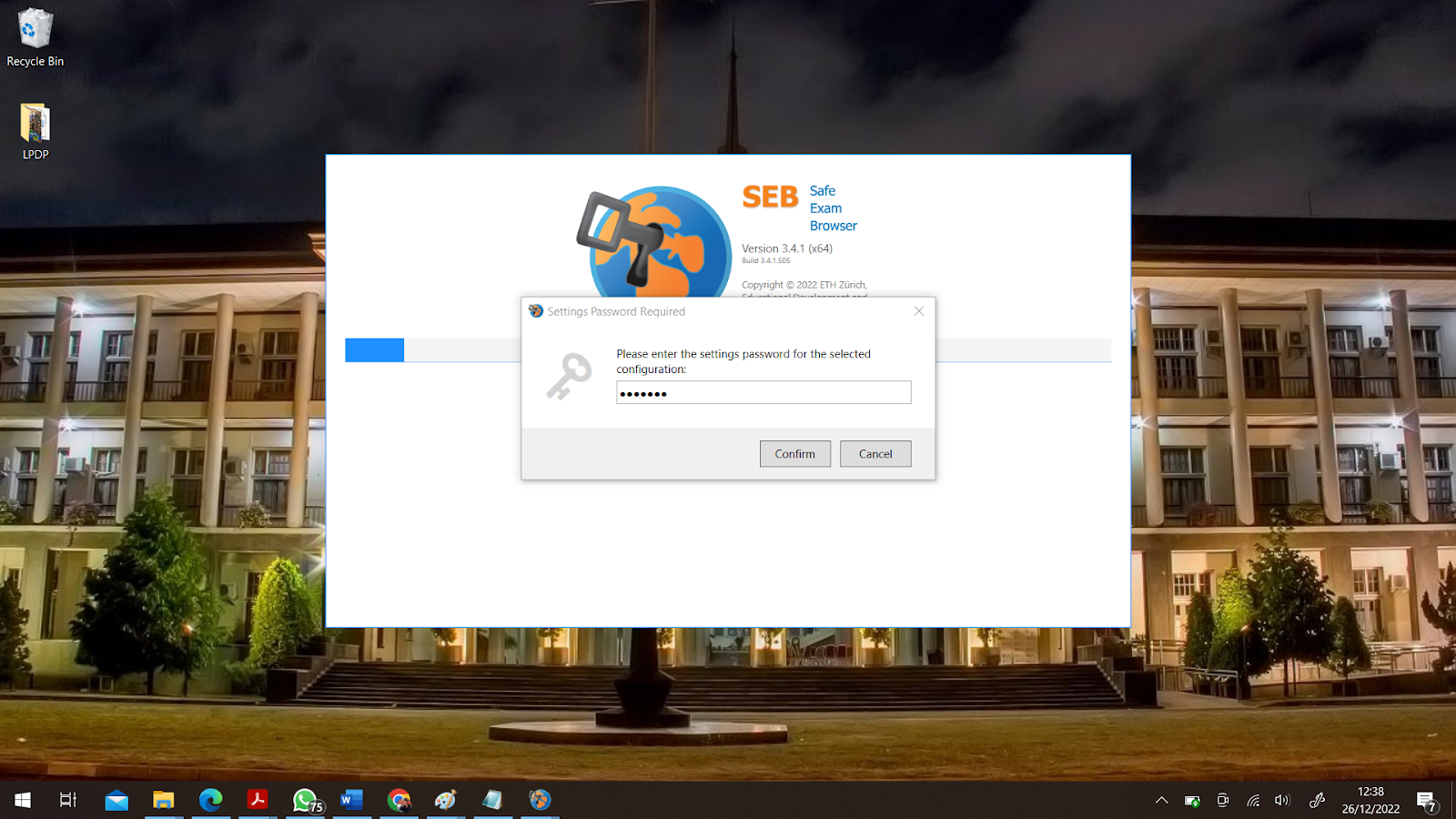The width and height of the screenshot is (1456, 819).
Task: Click the Safe Exam Browser globe logo
Action: (x=653, y=242)
